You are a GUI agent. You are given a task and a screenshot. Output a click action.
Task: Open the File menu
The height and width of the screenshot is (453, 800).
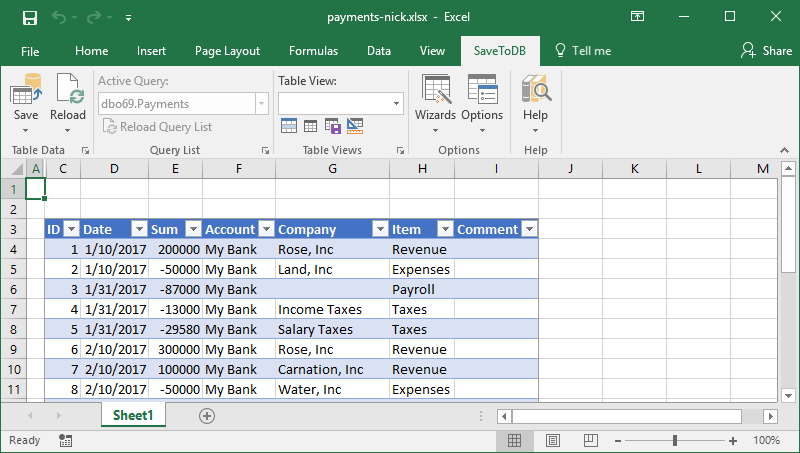[30, 51]
